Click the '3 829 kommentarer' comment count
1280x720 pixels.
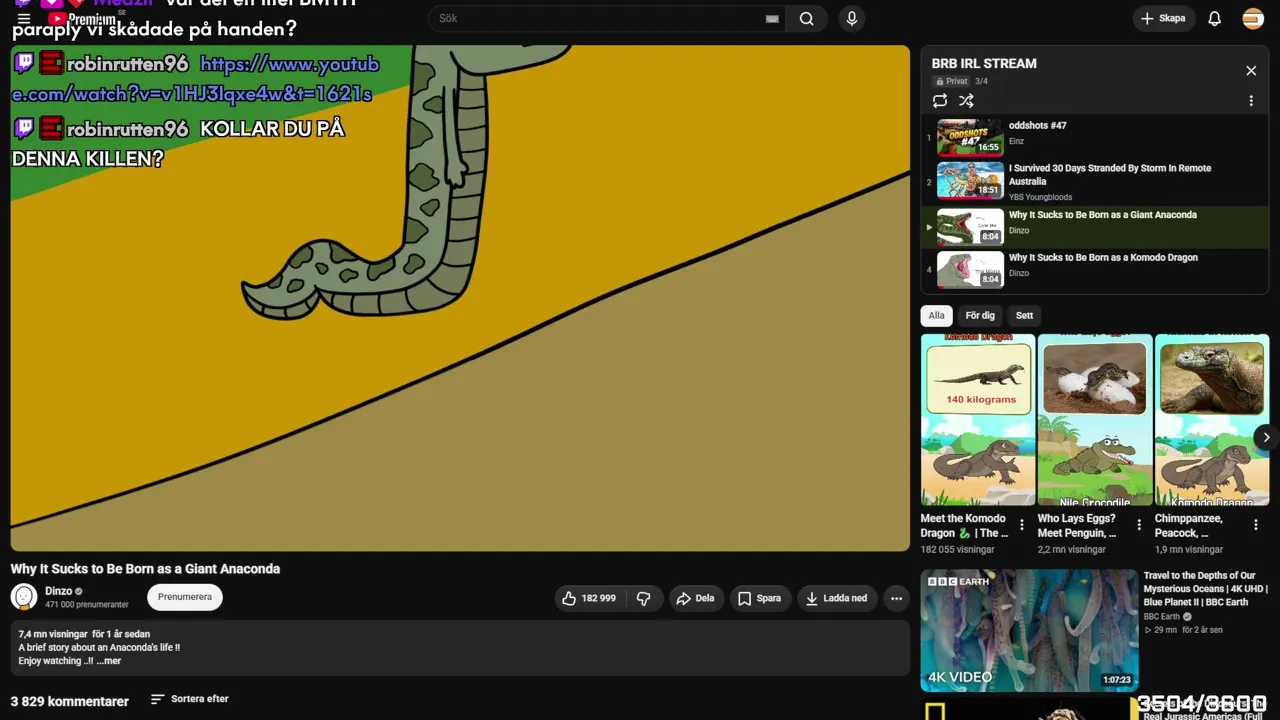point(70,701)
